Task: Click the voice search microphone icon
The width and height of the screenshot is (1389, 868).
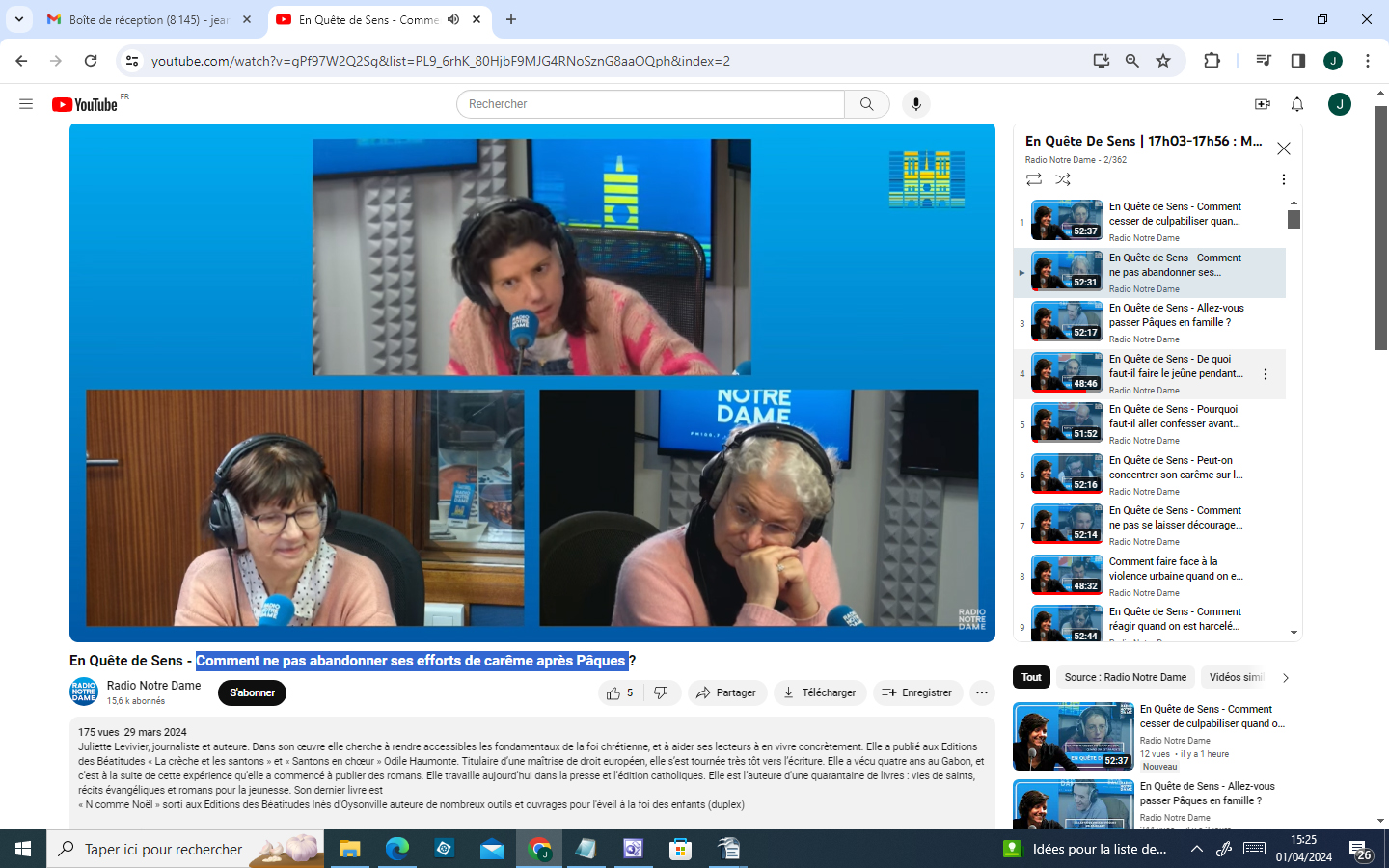Action: [915, 104]
